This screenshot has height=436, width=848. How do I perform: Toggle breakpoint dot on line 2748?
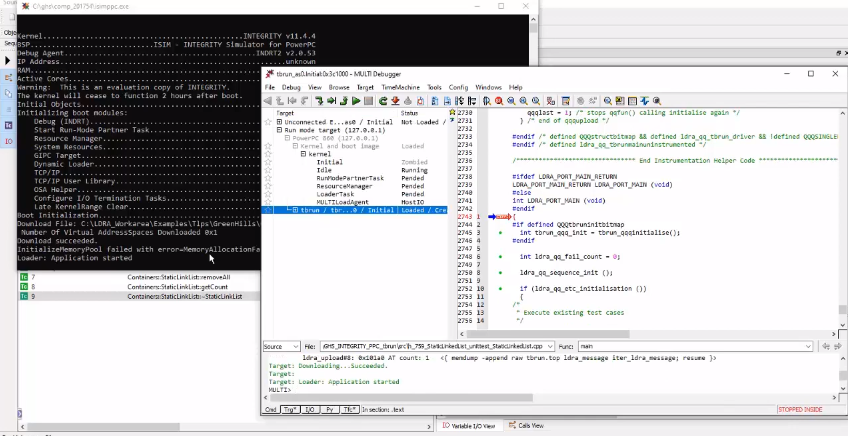500,256
